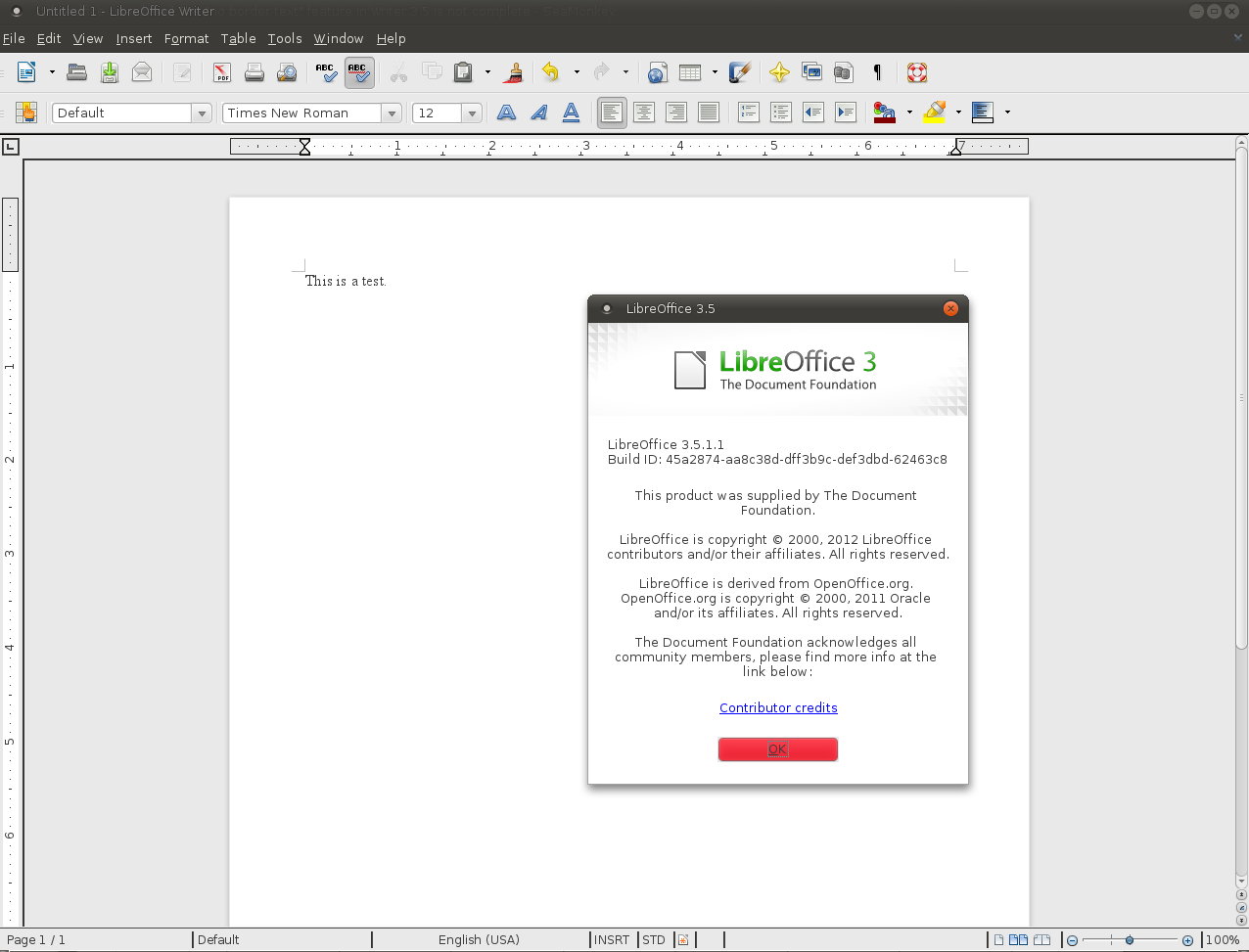Toggle AutoSpellcheck button
1249x952 pixels.
click(x=358, y=72)
